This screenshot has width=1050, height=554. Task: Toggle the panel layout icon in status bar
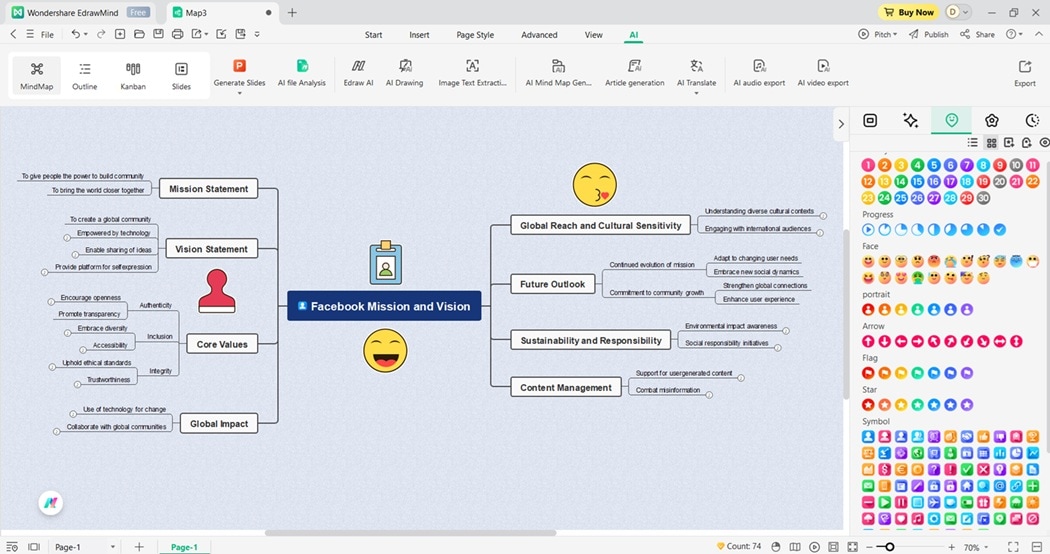coord(34,547)
